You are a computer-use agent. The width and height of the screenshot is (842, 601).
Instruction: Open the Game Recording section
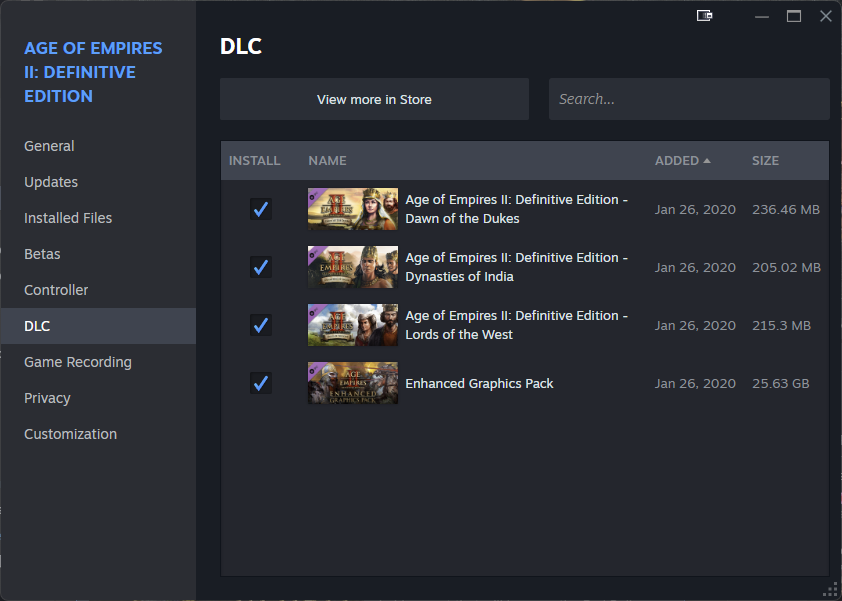(98, 362)
